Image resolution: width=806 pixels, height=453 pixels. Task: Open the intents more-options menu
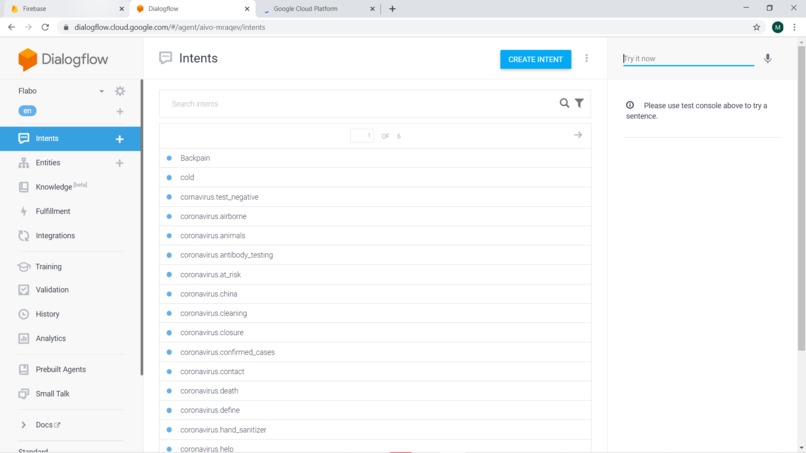587,58
